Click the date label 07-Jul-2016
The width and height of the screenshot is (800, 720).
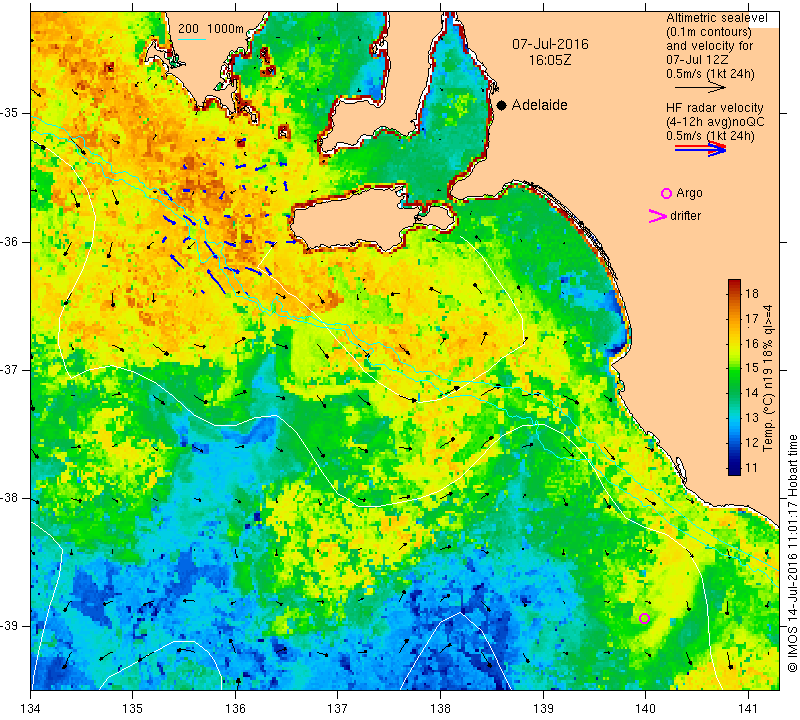[x=550, y=44]
